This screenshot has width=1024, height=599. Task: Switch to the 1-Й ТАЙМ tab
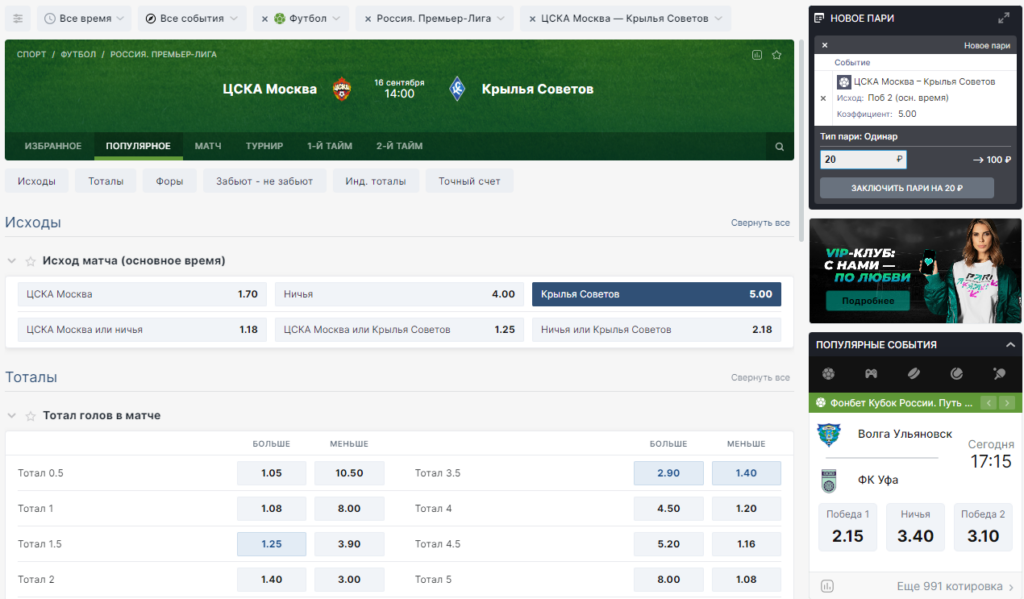pyautogui.click(x=330, y=146)
